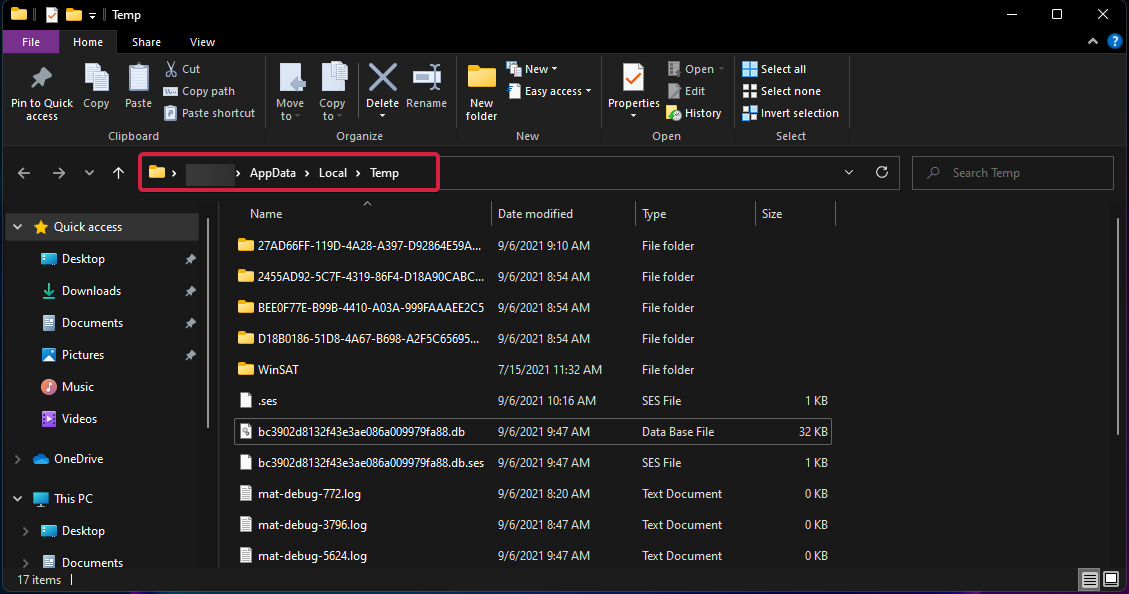The image size is (1129, 594).
Task: Click Select all
Action: point(774,69)
